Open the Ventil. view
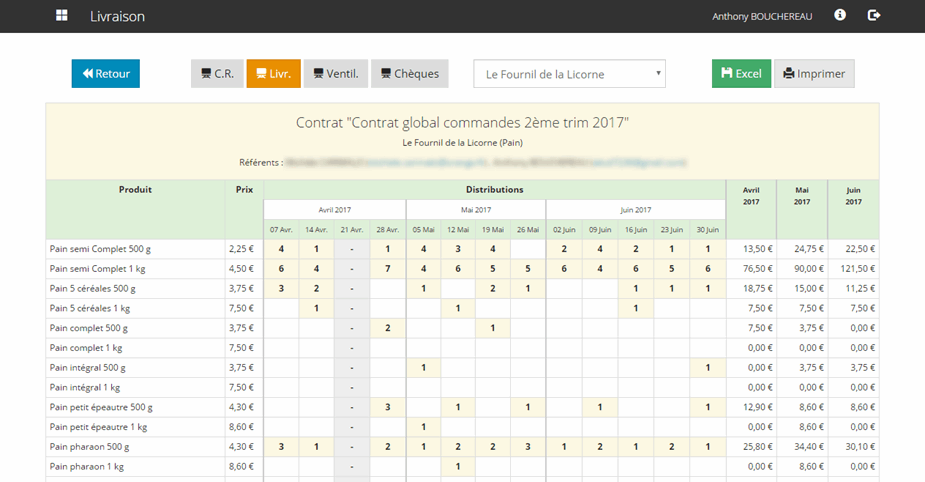This screenshot has height=482, width=925. coord(335,74)
